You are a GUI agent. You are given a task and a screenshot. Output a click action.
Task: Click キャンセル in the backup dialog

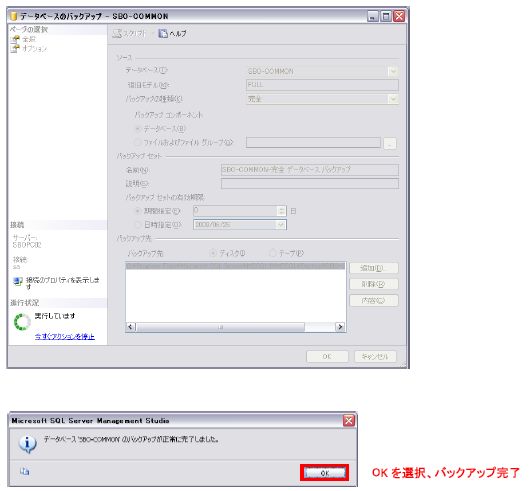tap(375, 356)
